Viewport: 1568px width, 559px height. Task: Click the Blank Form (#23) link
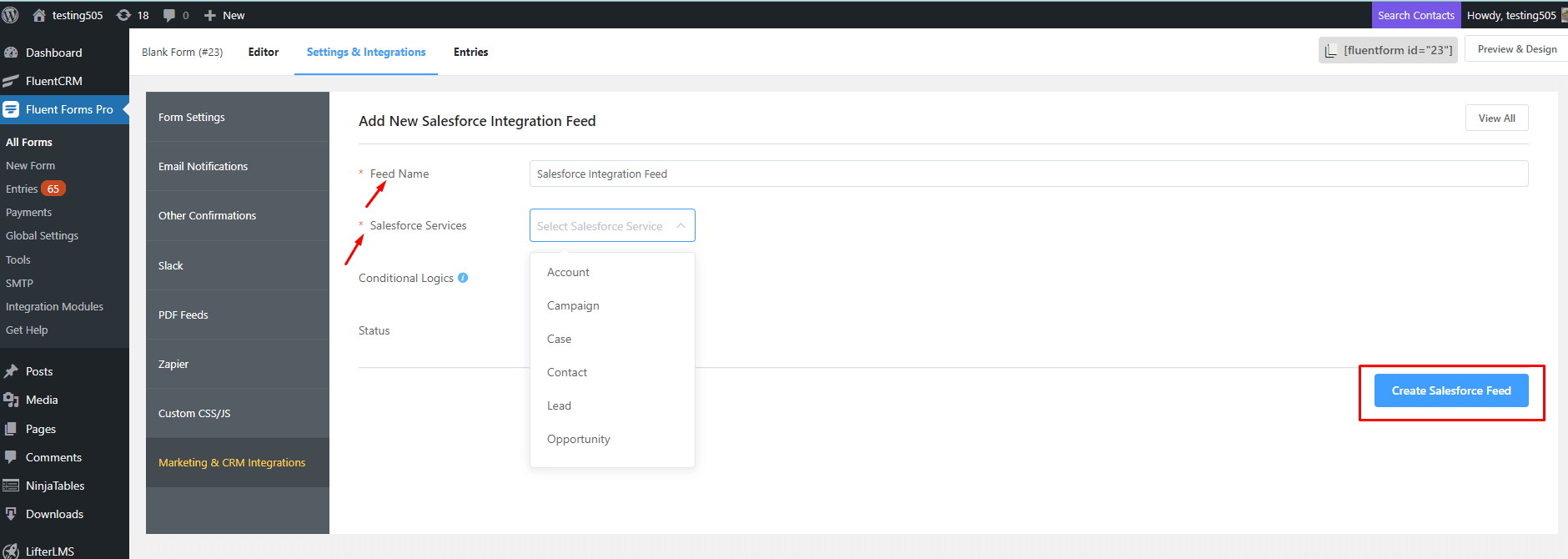[183, 52]
